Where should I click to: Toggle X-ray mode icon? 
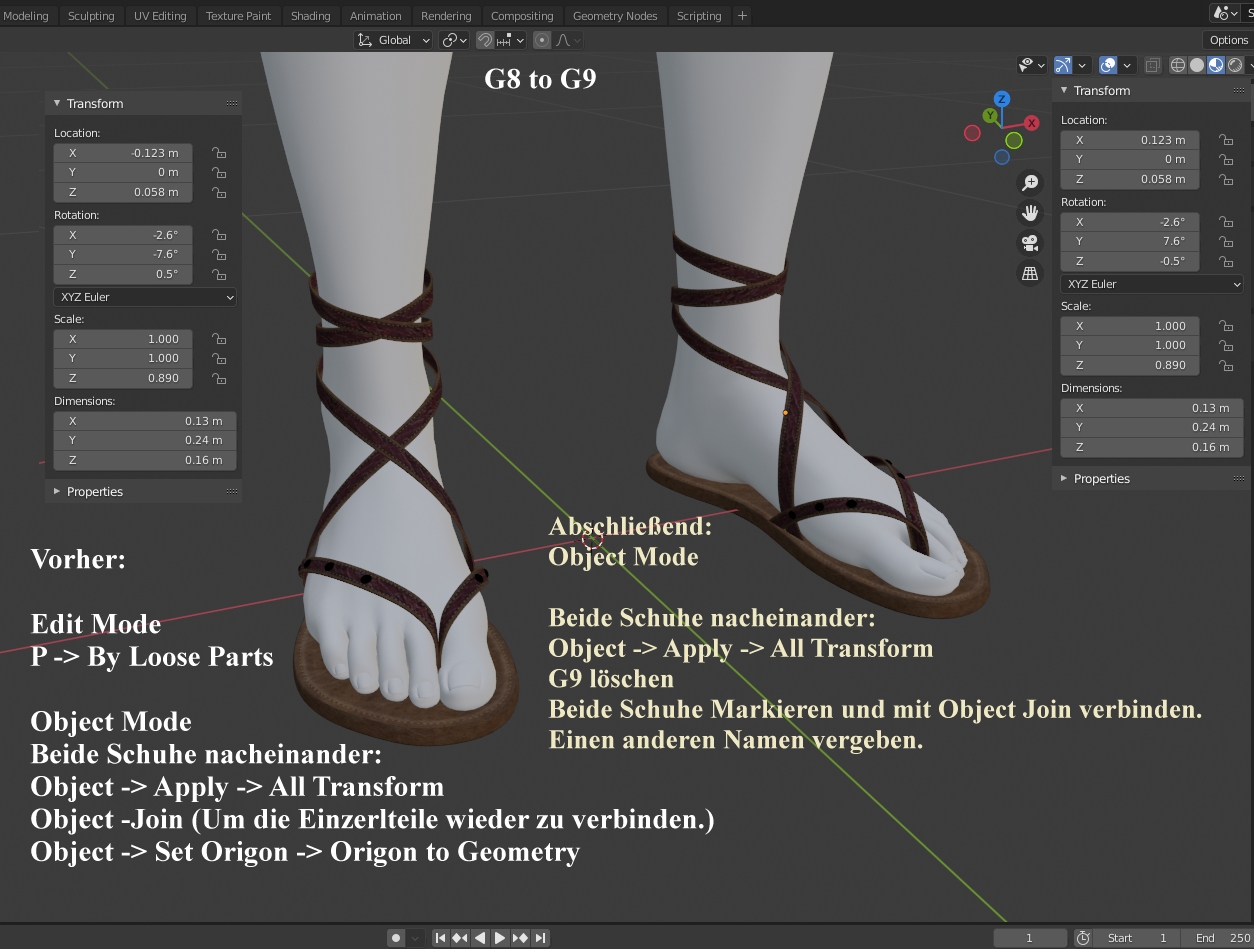pos(1152,65)
